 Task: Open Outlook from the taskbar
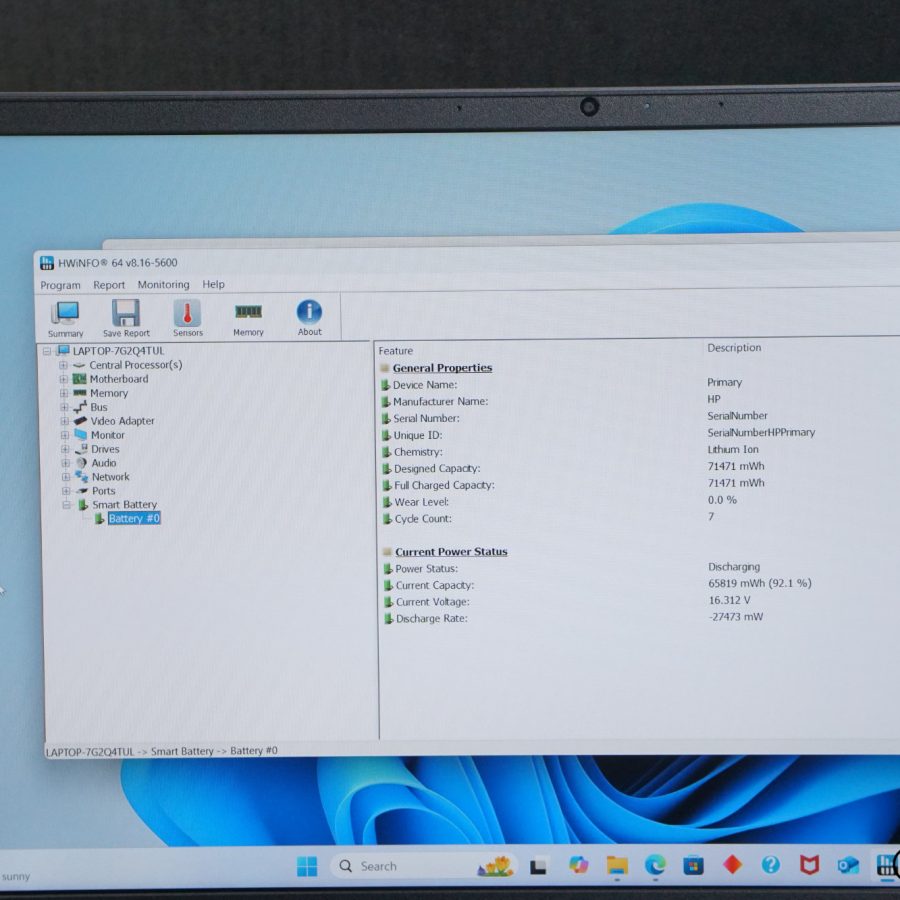pyautogui.click(x=848, y=865)
